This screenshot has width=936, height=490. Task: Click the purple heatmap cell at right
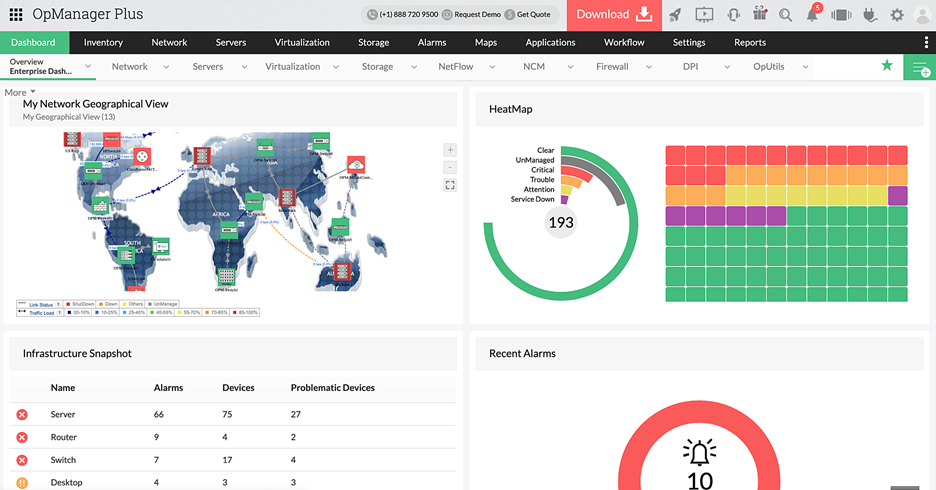[x=897, y=195]
